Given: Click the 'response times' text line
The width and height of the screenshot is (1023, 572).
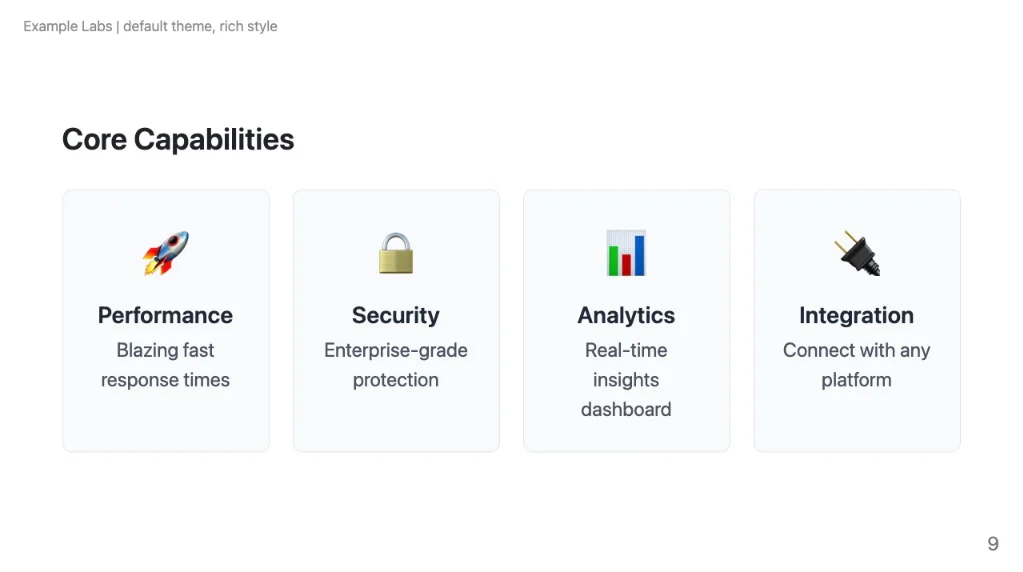Looking at the screenshot, I should click(x=165, y=380).
